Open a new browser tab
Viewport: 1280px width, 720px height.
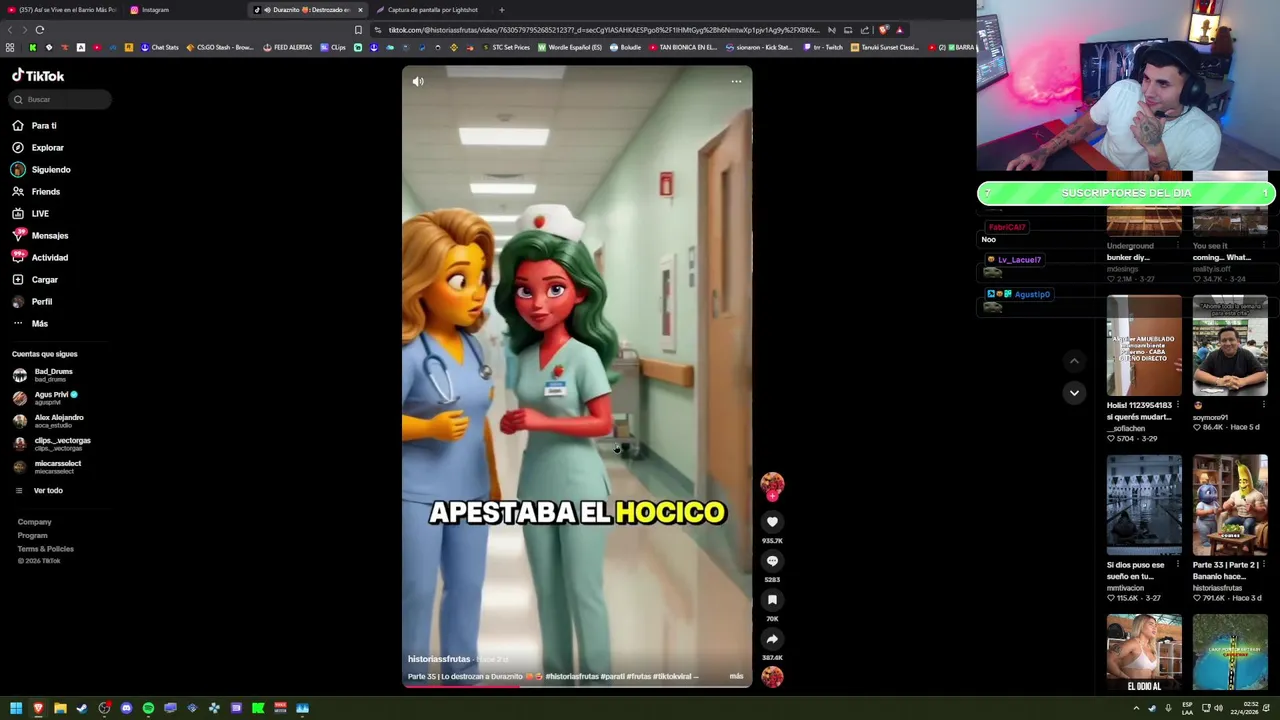tap(502, 10)
